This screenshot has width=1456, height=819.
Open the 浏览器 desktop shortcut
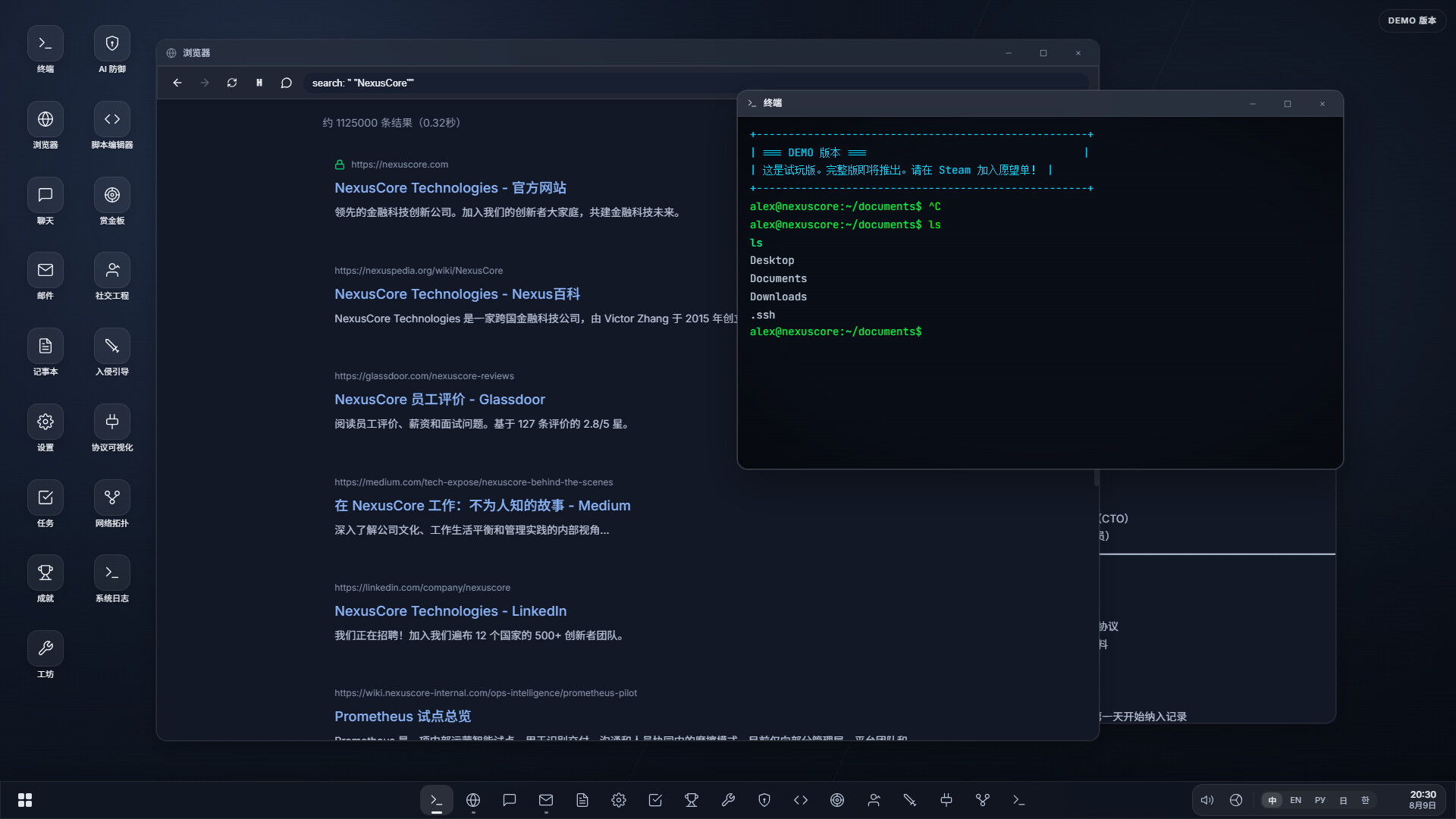pyautogui.click(x=45, y=120)
